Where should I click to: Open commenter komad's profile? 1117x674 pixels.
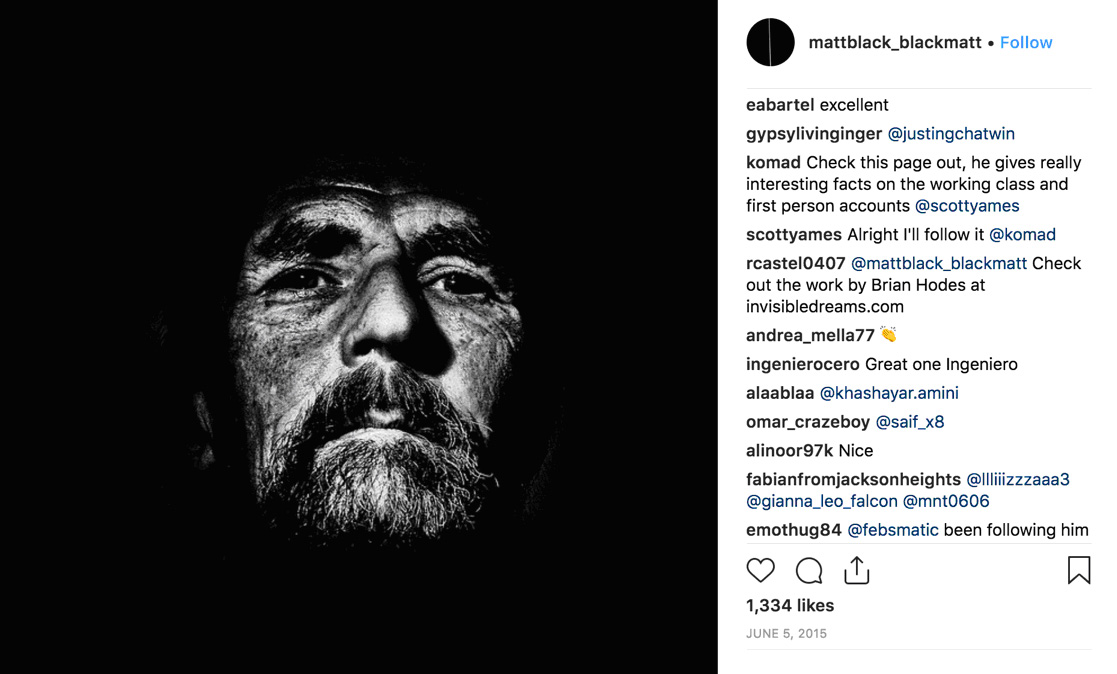tap(773, 163)
